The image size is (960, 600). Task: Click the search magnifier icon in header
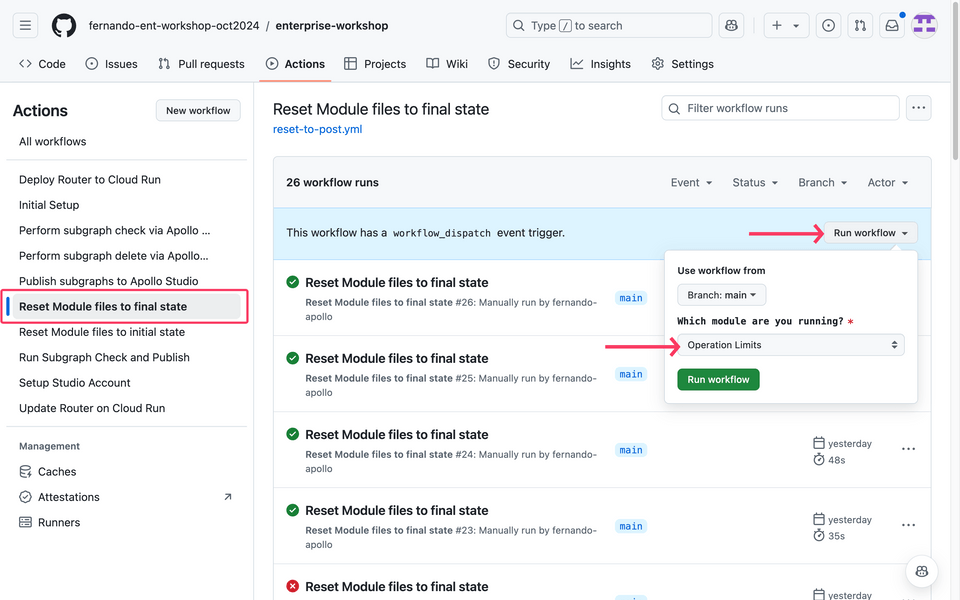pyautogui.click(x=519, y=26)
